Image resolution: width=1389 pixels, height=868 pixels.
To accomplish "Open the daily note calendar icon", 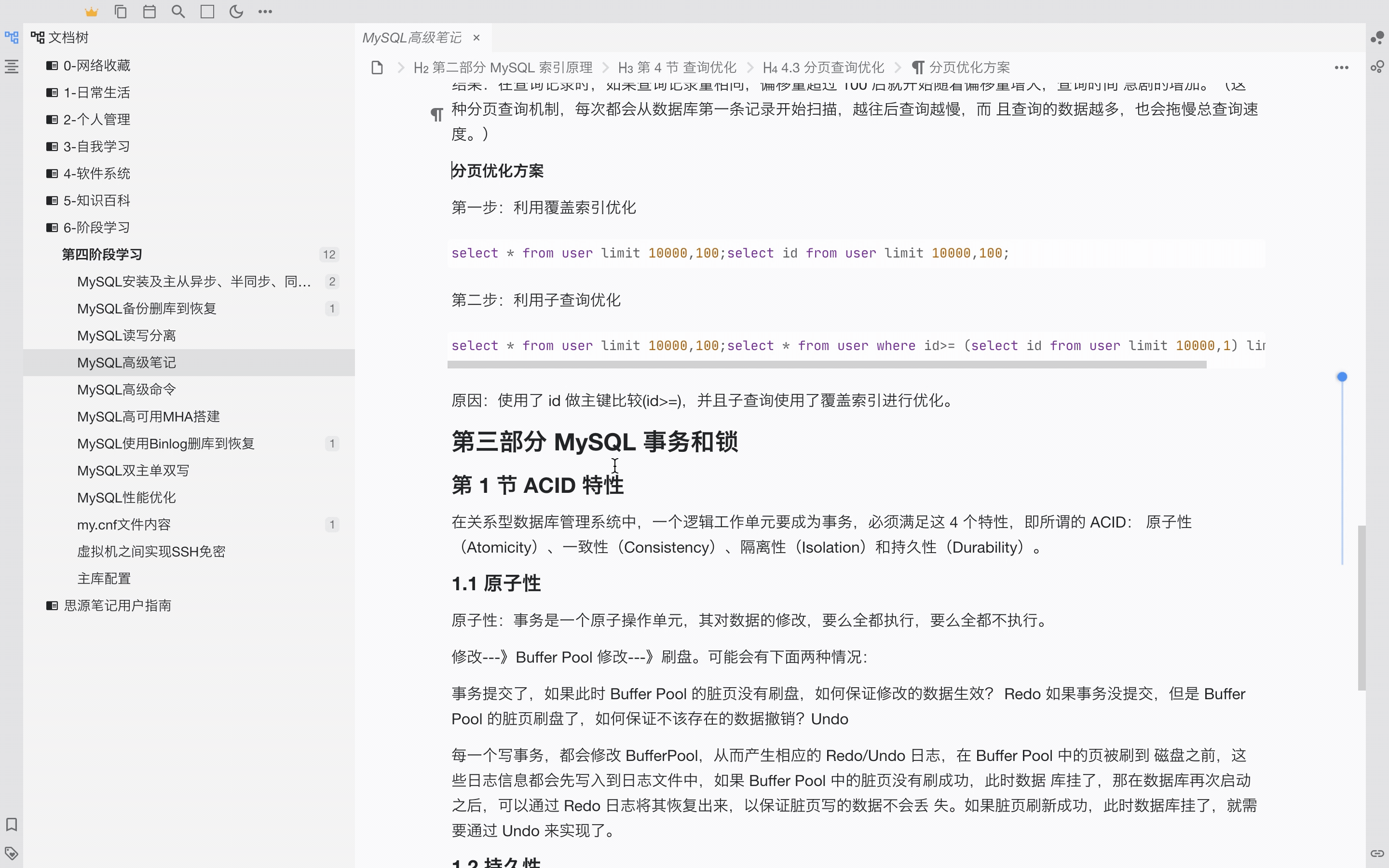I will [149, 12].
